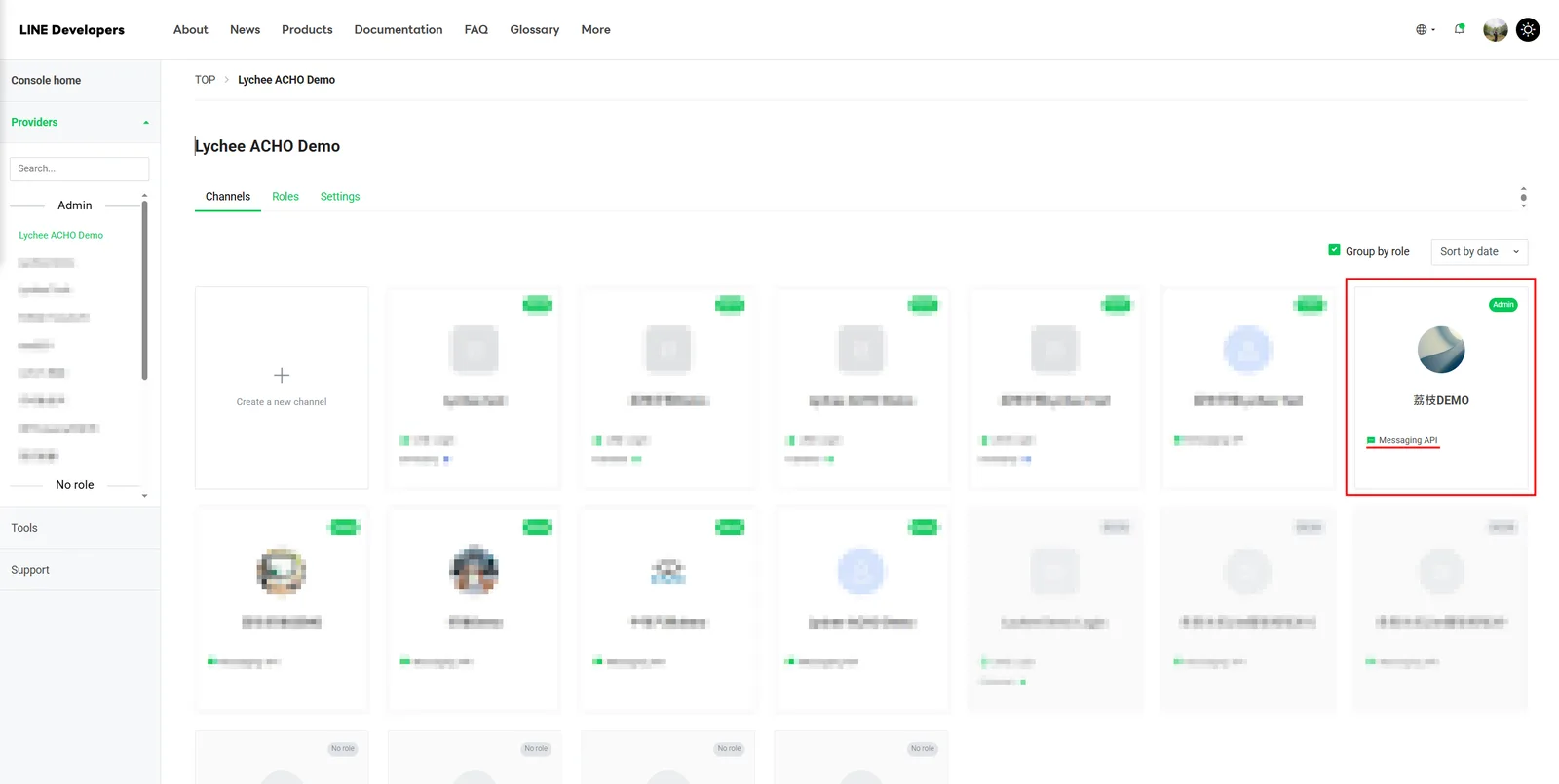Open Tools in the sidebar
This screenshot has width=1559, height=784.
coord(24,528)
